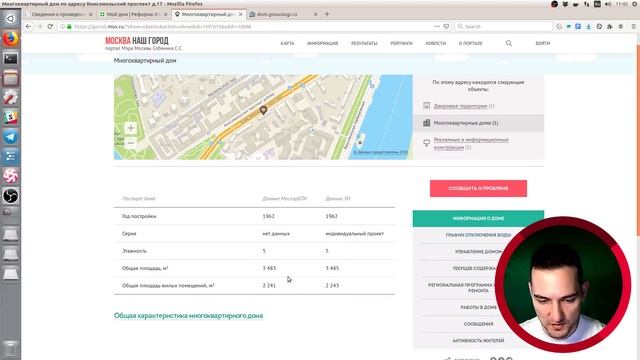The image size is (640, 360).
Task: Click Общая площадь жилых помещений label
Action: [168, 286]
